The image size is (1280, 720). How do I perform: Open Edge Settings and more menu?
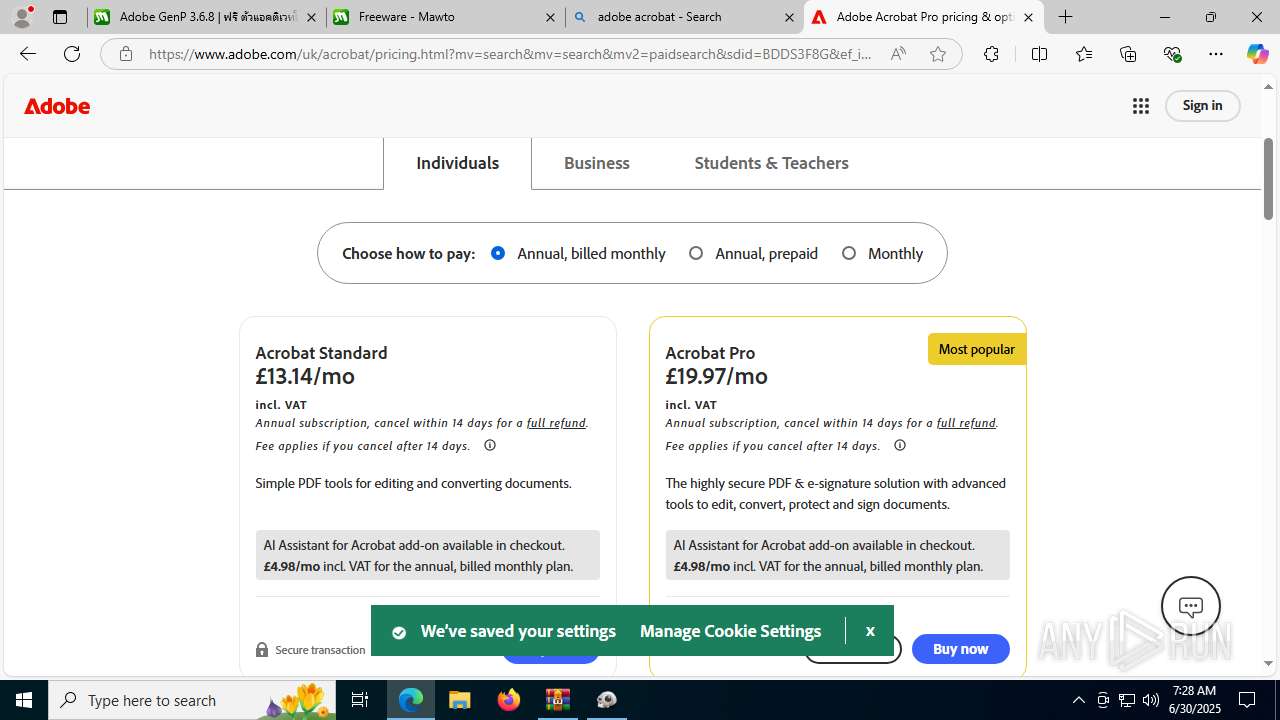click(1216, 54)
